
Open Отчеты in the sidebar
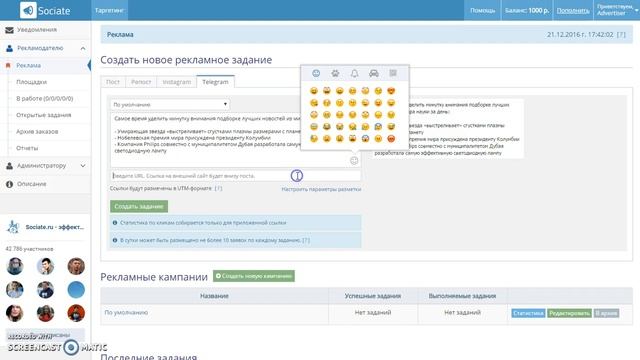tap(27, 148)
